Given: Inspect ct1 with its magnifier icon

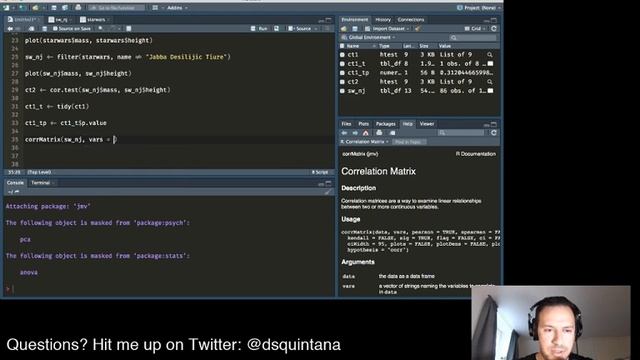Looking at the screenshot, I should tap(490, 54).
